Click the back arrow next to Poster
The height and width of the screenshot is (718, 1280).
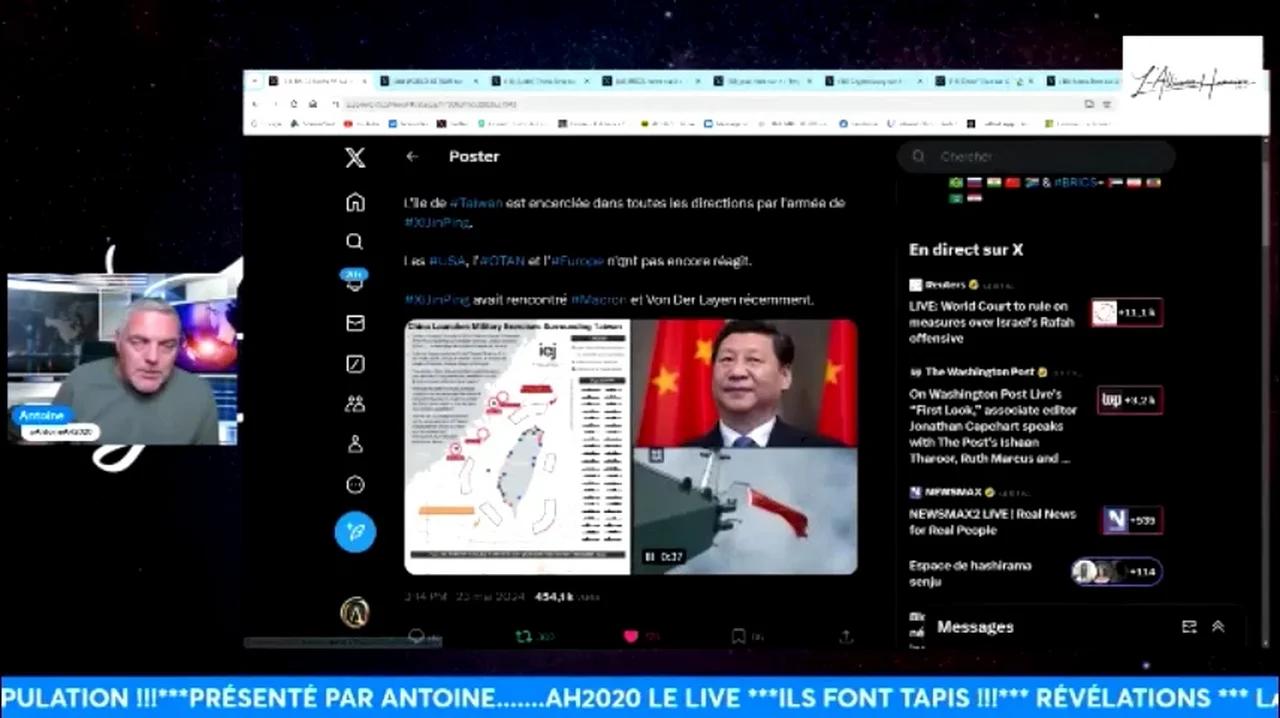coord(412,156)
